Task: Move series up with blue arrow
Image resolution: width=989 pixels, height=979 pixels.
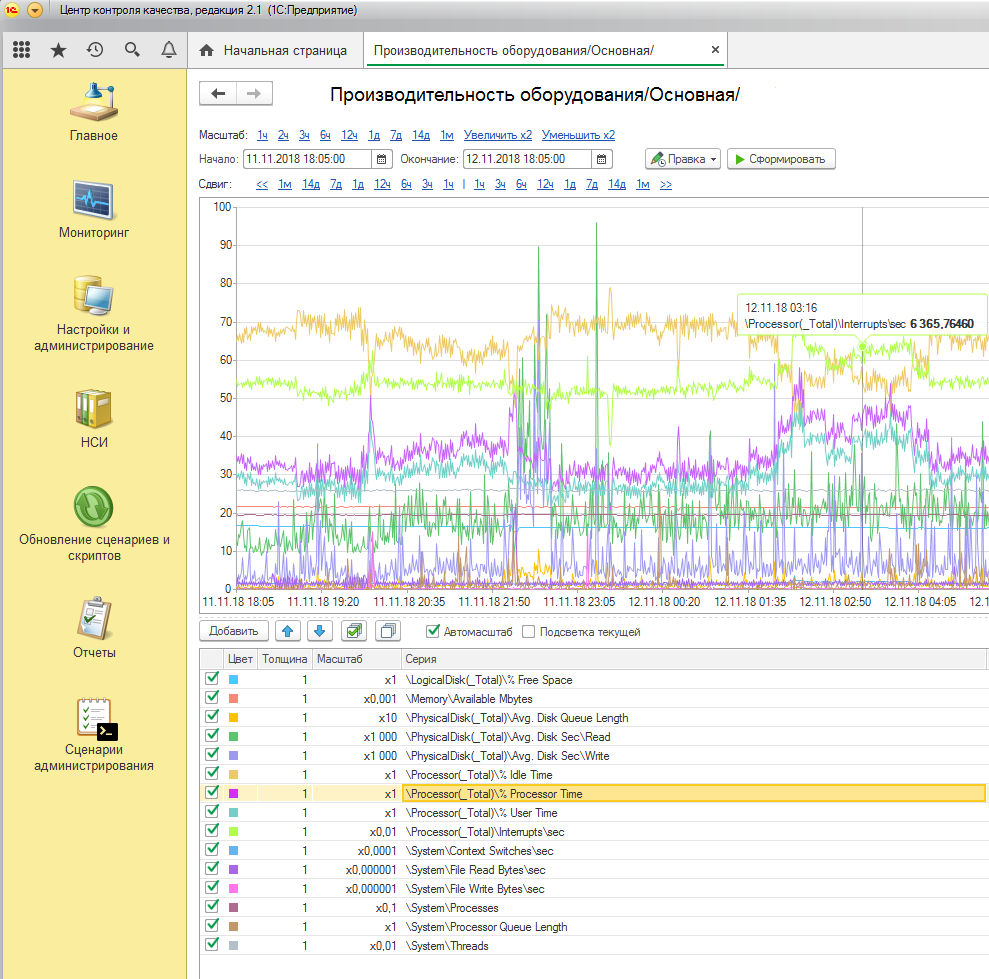Action: pyautogui.click(x=287, y=631)
